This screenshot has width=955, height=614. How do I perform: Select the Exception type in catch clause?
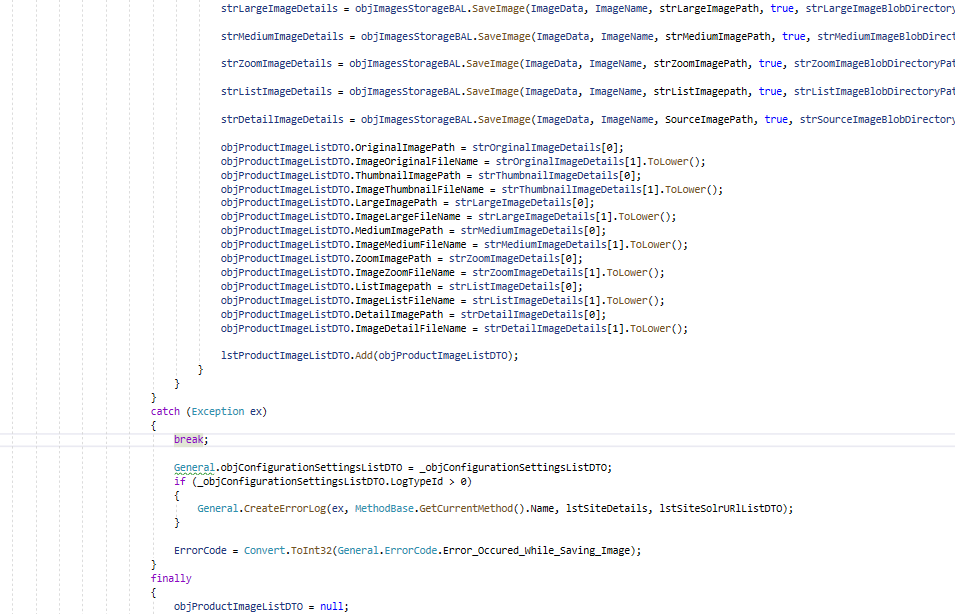click(218, 411)
